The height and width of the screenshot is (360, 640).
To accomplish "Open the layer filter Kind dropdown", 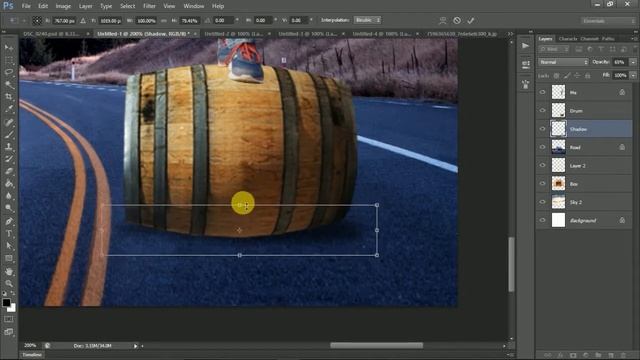I will pos(554,49).
